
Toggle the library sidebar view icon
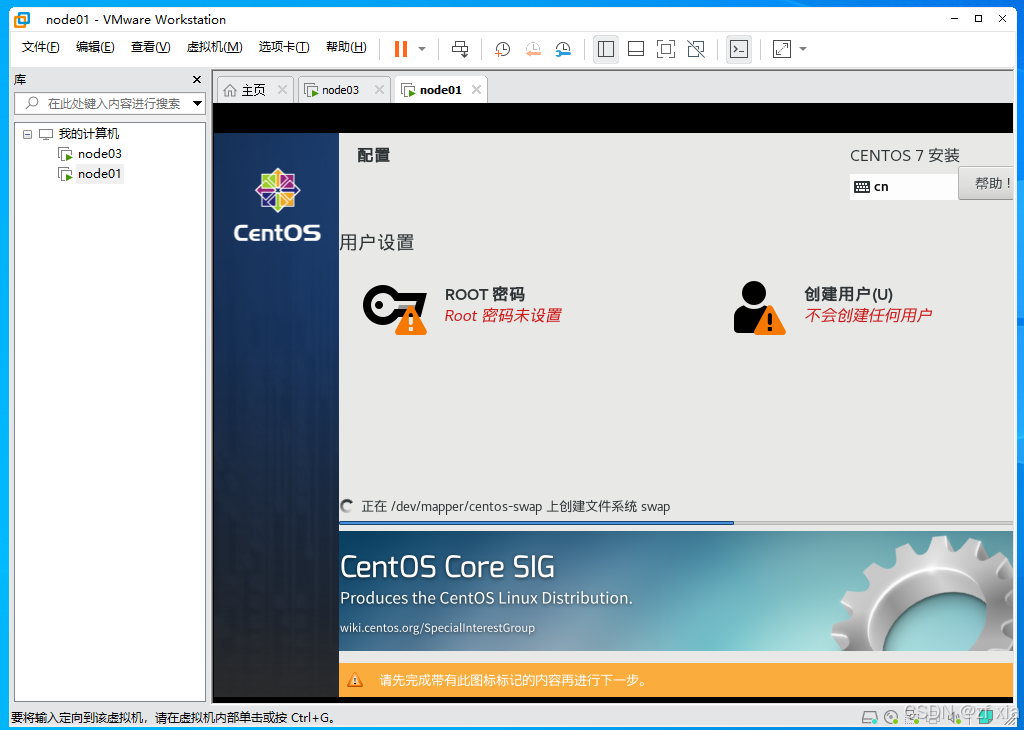click(606, 49)
